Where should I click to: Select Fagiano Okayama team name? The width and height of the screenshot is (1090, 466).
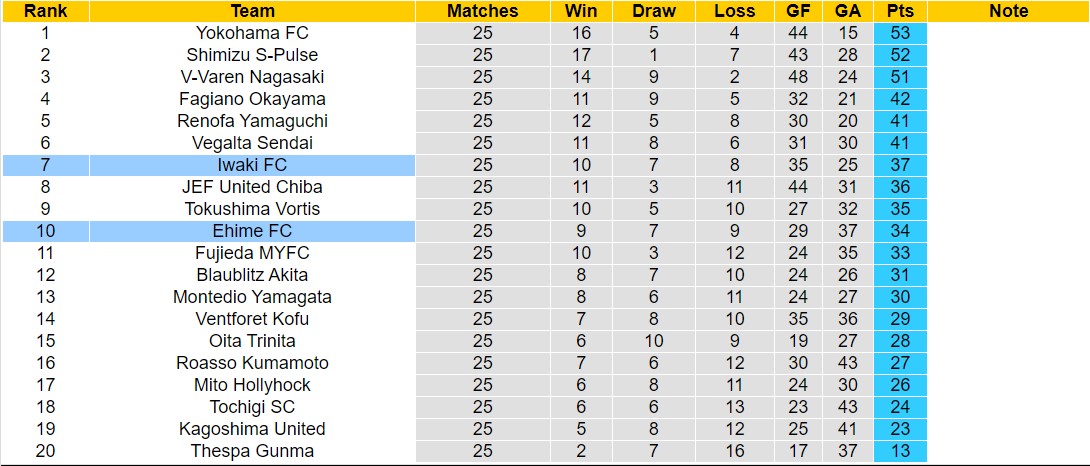tap(252, 99)
